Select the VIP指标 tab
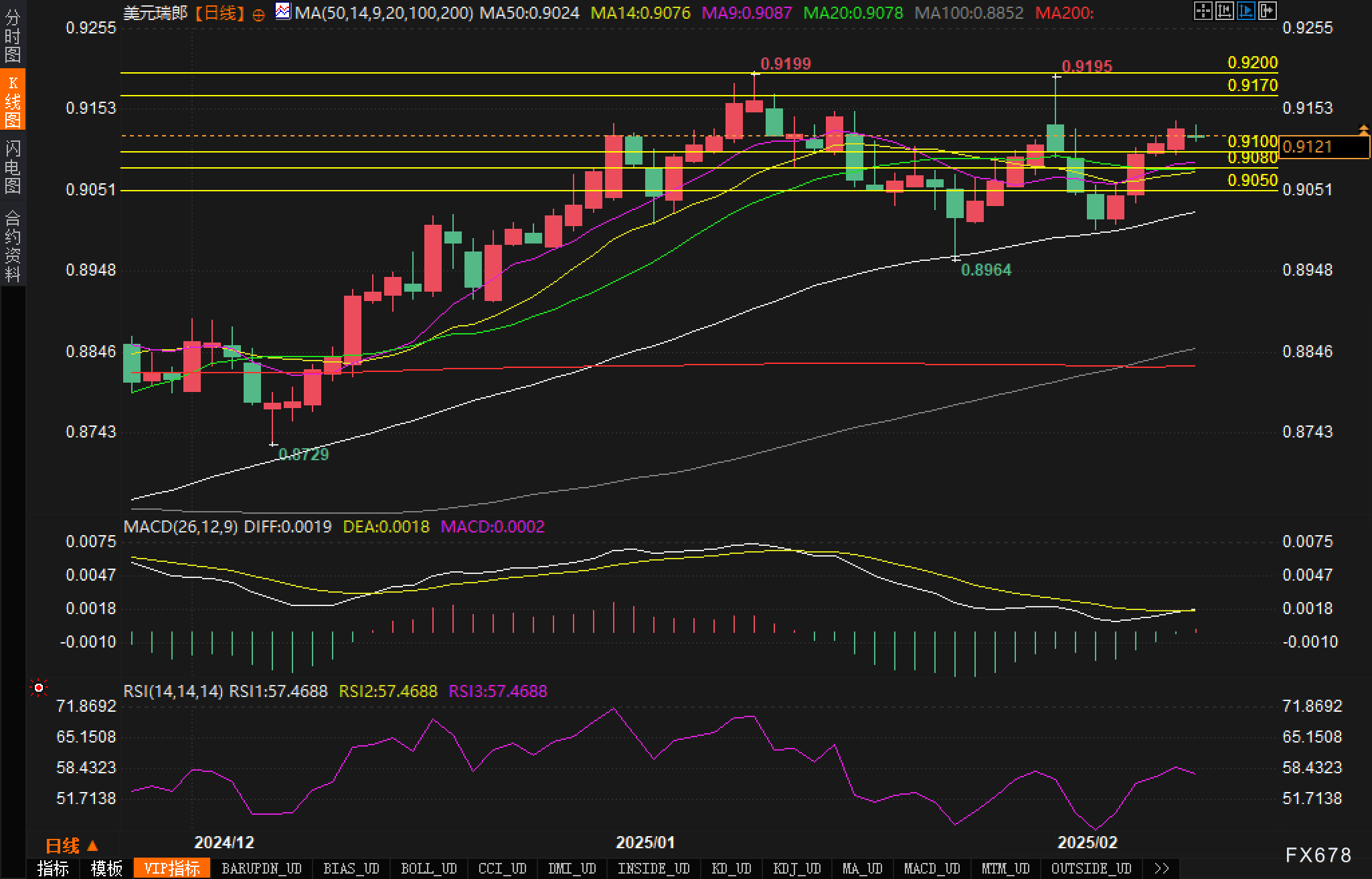 click(x=172, y=868)
